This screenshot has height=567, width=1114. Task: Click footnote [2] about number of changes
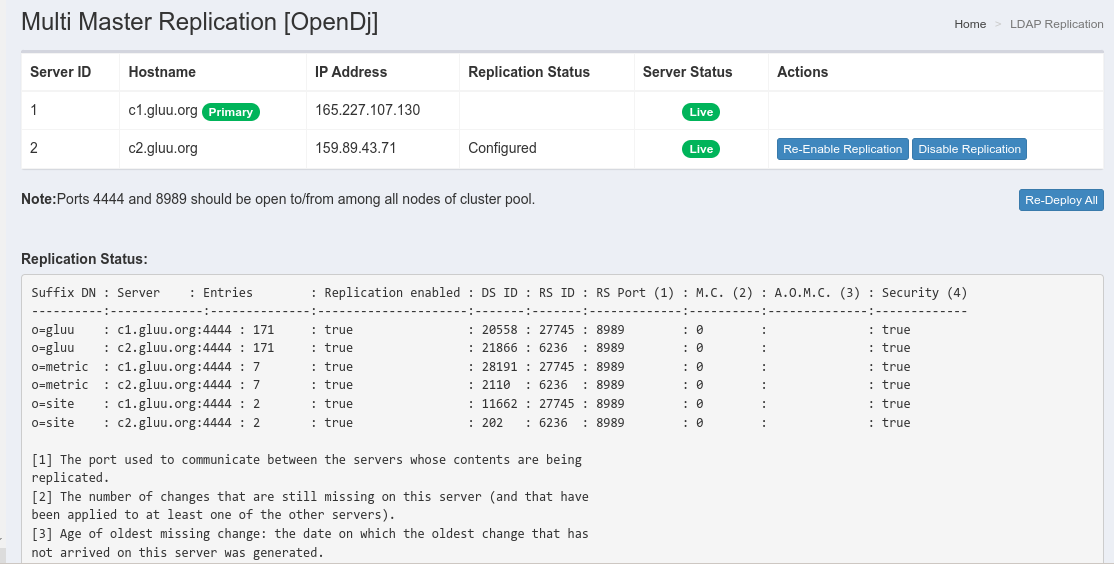click(310, 506)
